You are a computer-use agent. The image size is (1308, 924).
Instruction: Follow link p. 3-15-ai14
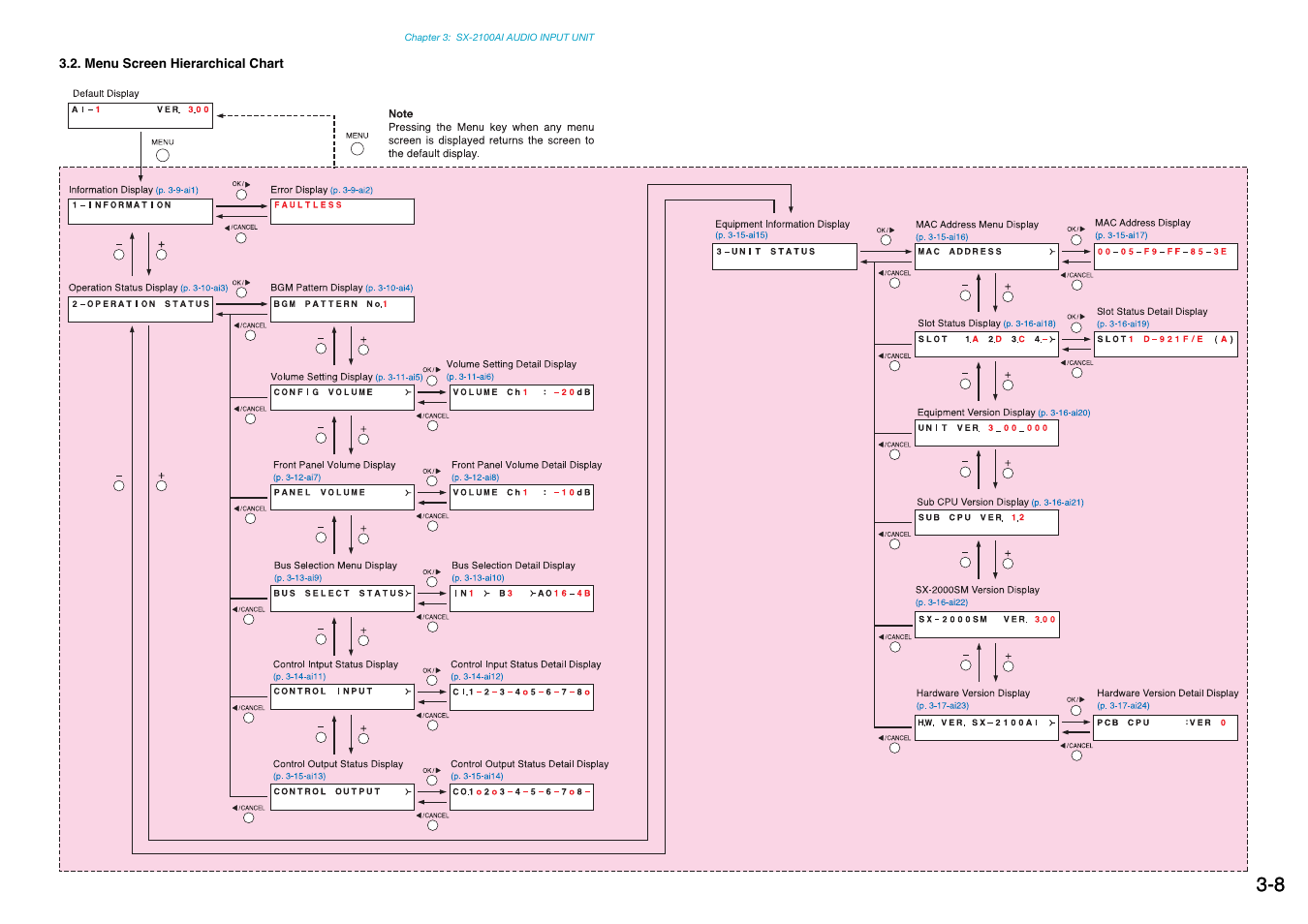(477, 777)
